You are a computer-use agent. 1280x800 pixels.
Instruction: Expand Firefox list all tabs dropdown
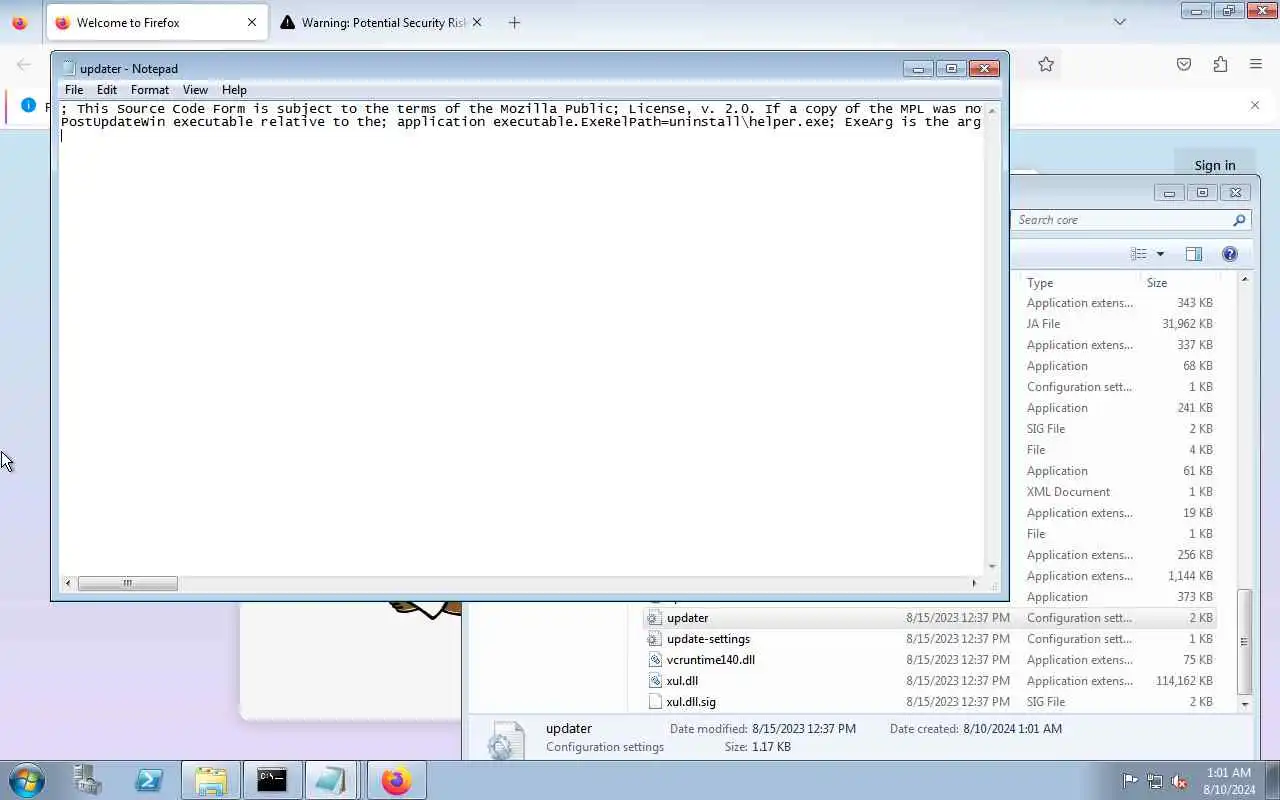pyautogui.click(x=1120, y=22)
